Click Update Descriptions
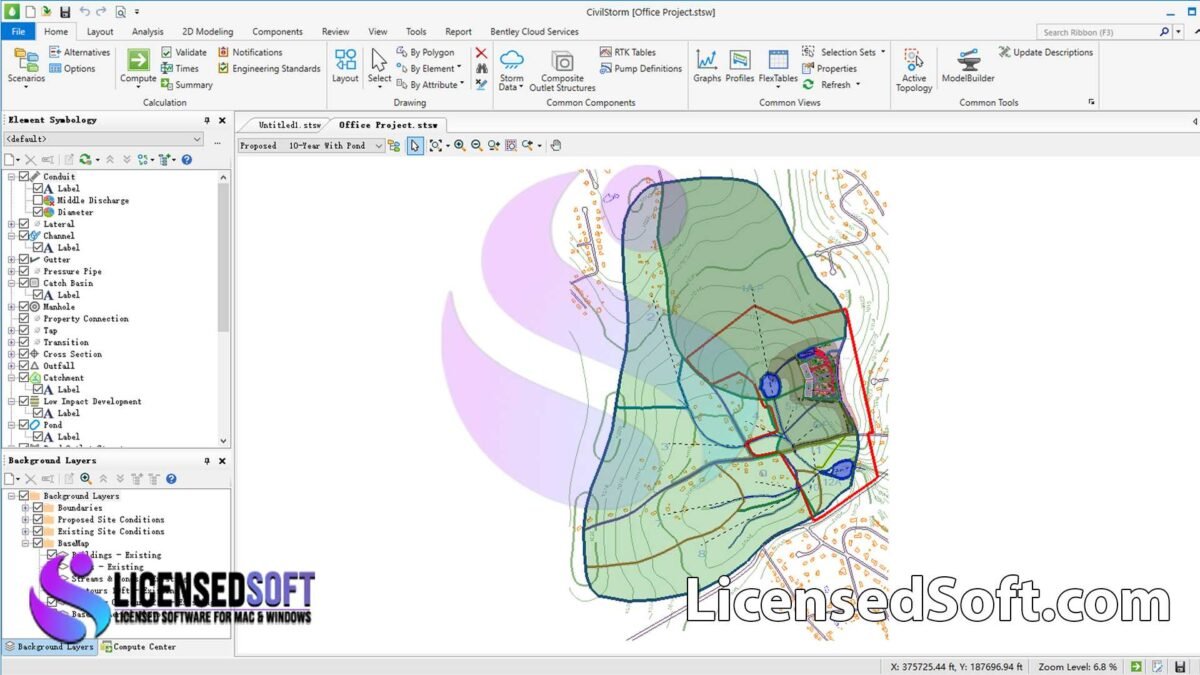1200x675 pixels. click(1046, 52)
